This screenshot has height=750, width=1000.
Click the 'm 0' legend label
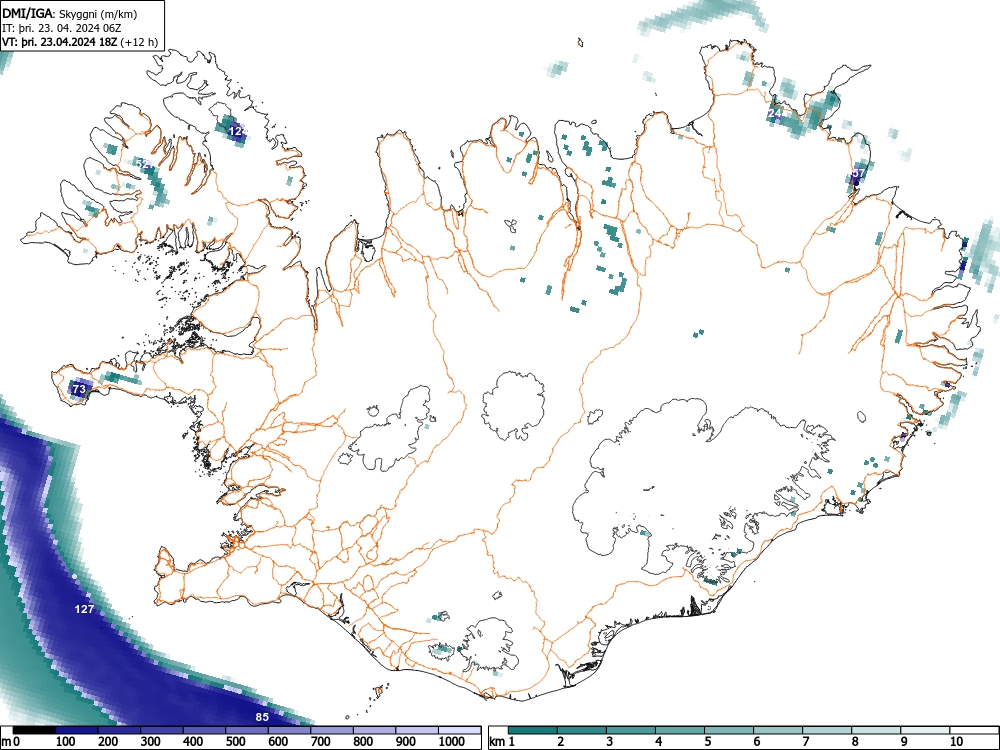coord(11,742)
